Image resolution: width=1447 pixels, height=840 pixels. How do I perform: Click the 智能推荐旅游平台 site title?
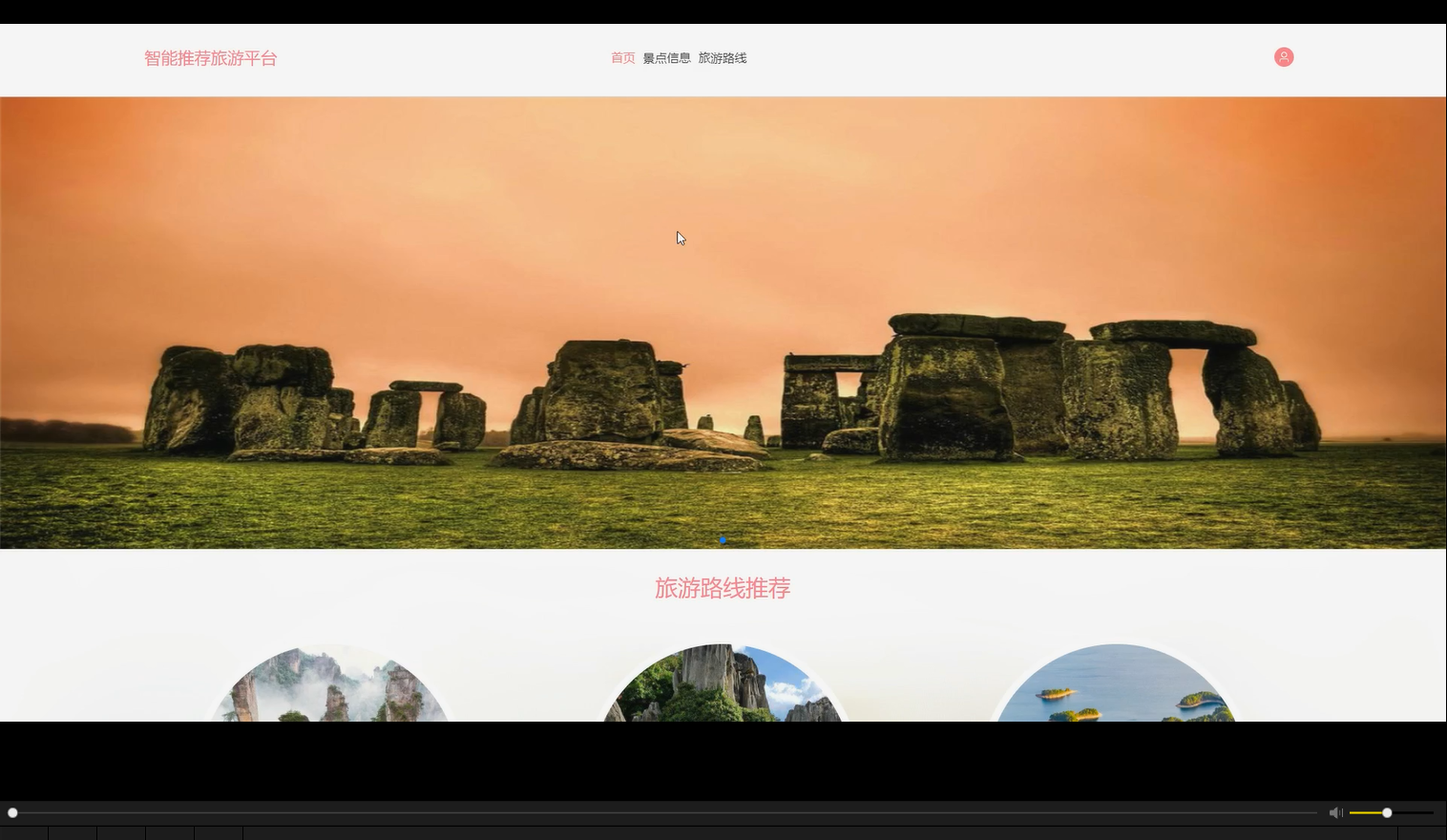pyautogui.click(x=211, y=58)
